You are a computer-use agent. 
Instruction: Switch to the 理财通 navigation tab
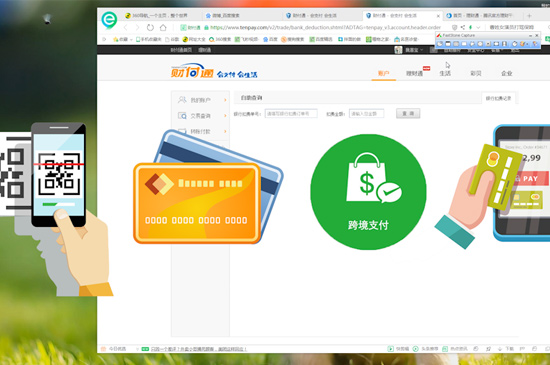tap(414, 73)
